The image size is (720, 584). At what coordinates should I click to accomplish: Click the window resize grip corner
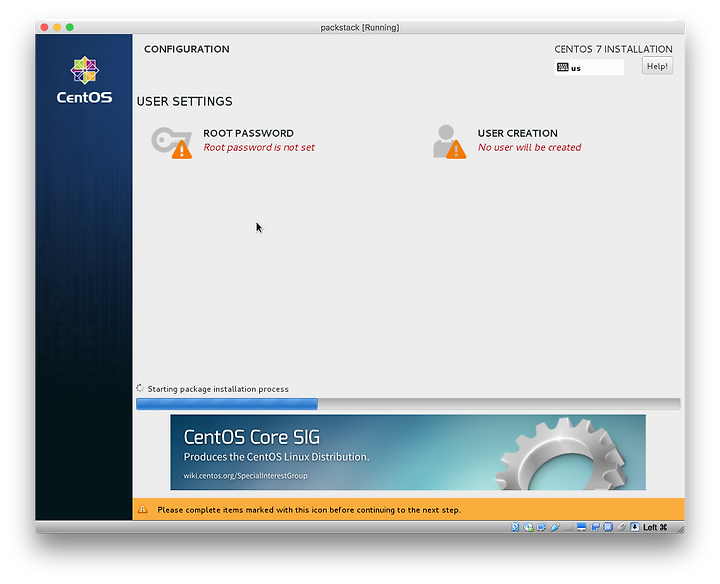click(x=680, y=529)
